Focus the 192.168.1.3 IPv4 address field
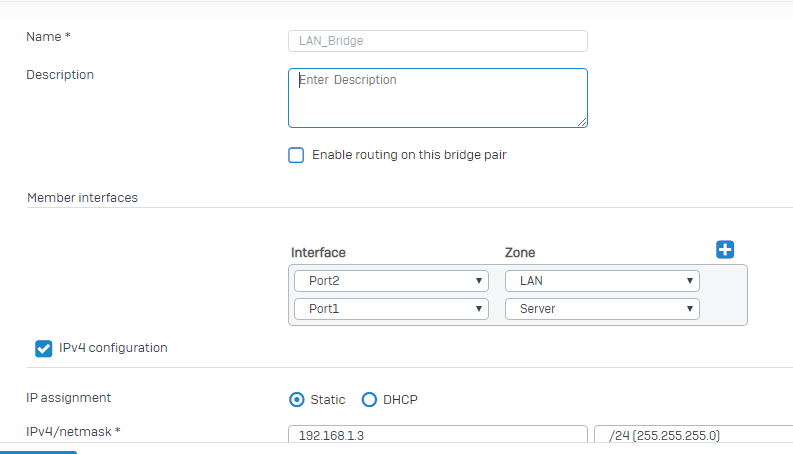 pyautogui.click(x=437, y=435)
